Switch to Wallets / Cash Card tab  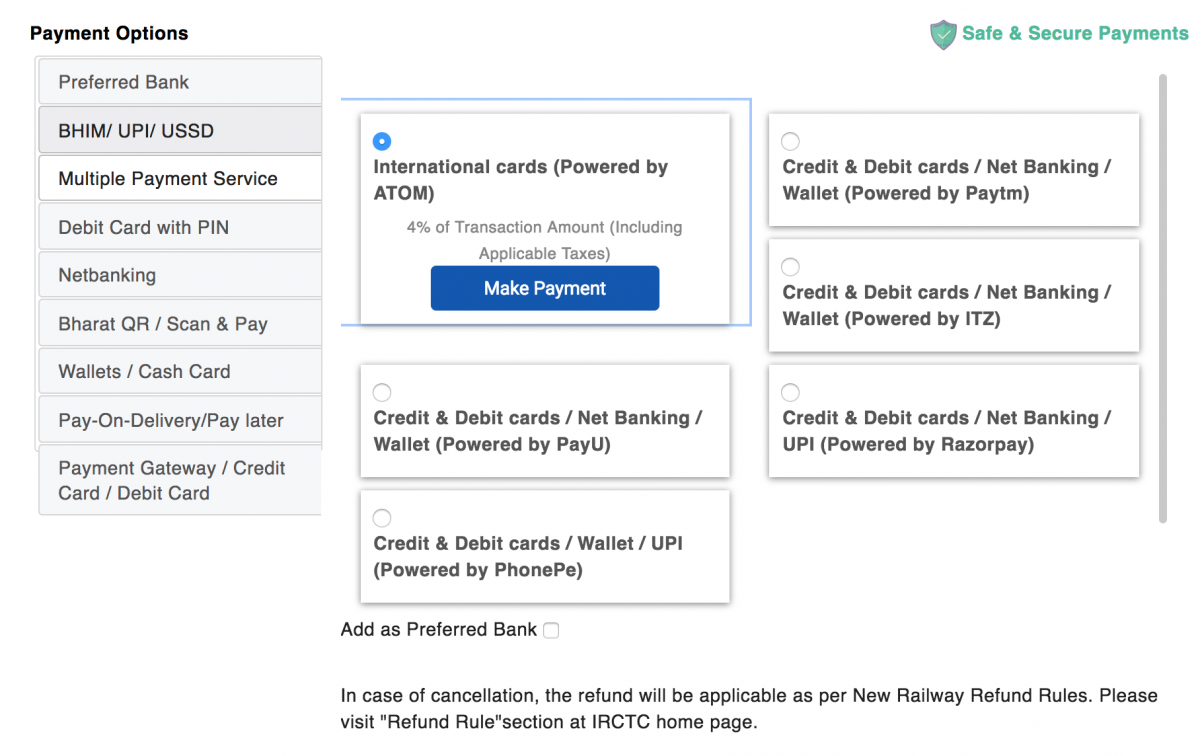point(180,371)
